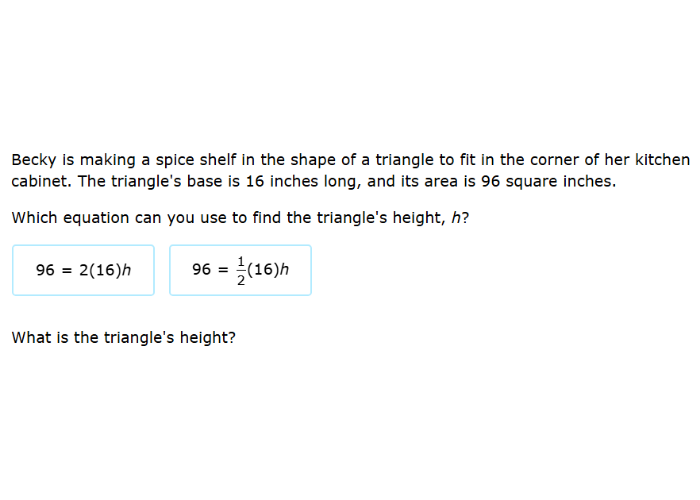The image size is (700, 500).
Task: Click the "(16)h" part of the second equation
Action: click(268, 270)
